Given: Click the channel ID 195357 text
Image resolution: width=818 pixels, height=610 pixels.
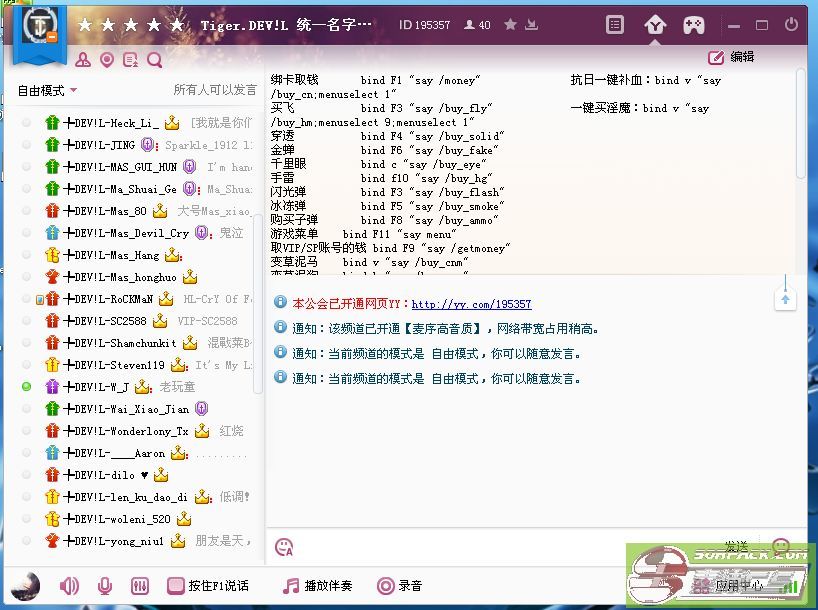Looking at the screenshot, I should [425, 25].
